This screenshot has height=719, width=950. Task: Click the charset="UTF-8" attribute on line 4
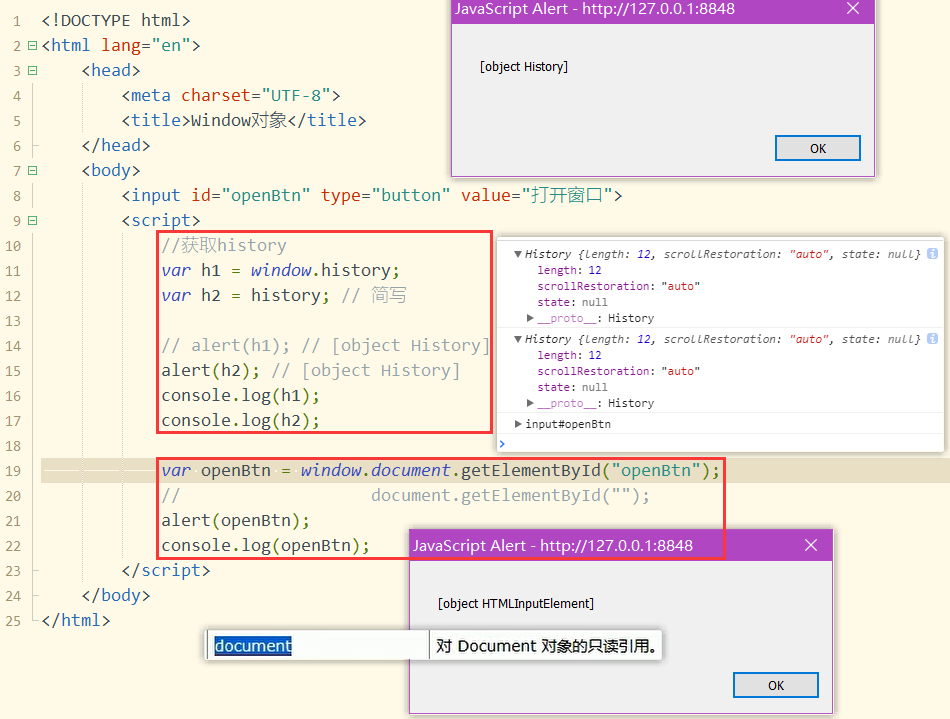pos(256,95)
